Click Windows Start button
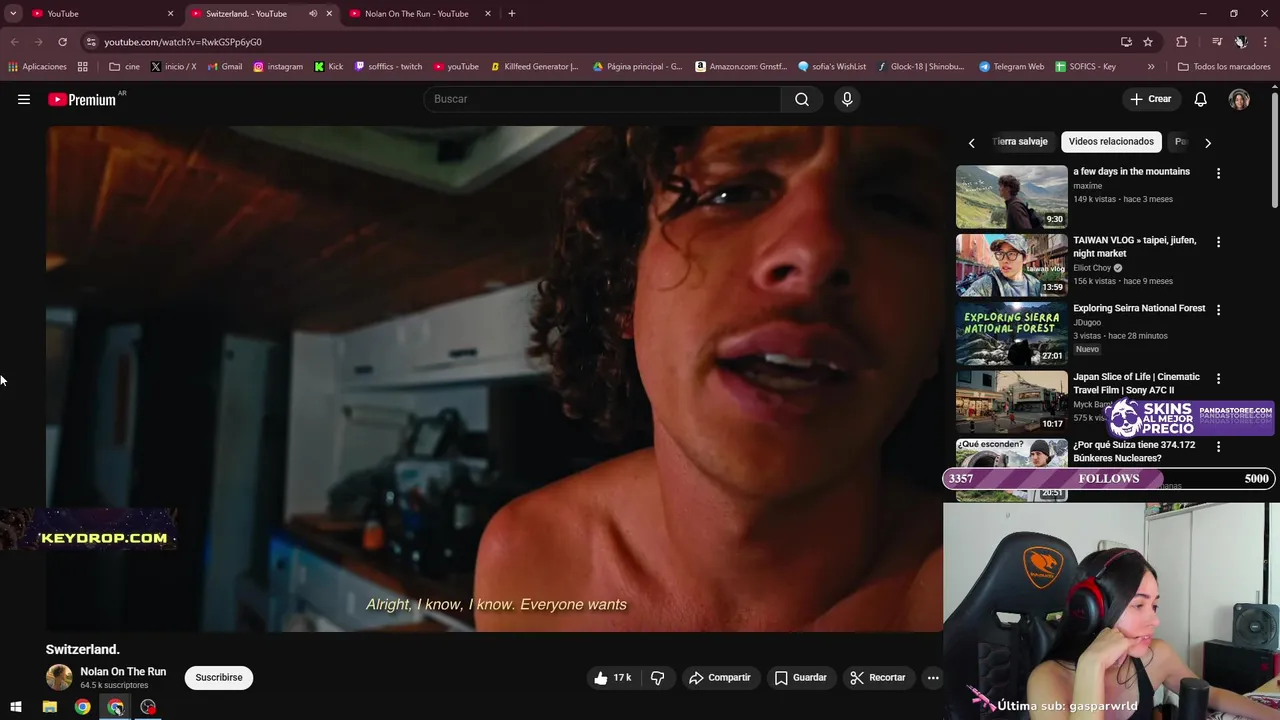Image resolution: width=1280 pixels, height=720 pixels. (16, 707)
